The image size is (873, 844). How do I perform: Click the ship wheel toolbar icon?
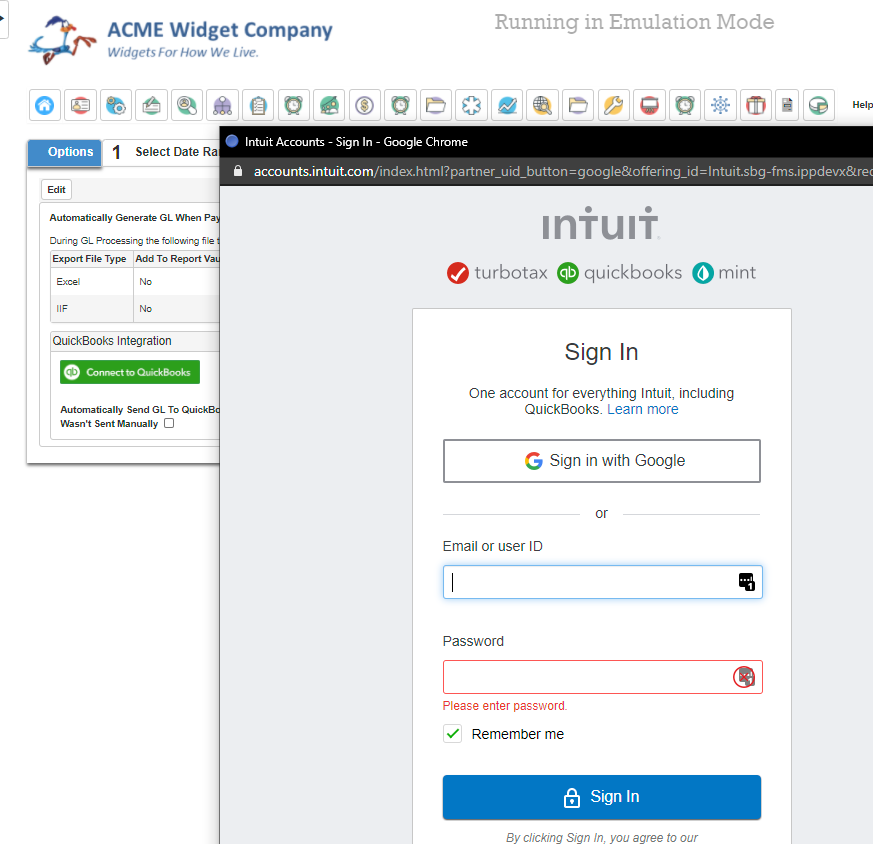[720, 105]
